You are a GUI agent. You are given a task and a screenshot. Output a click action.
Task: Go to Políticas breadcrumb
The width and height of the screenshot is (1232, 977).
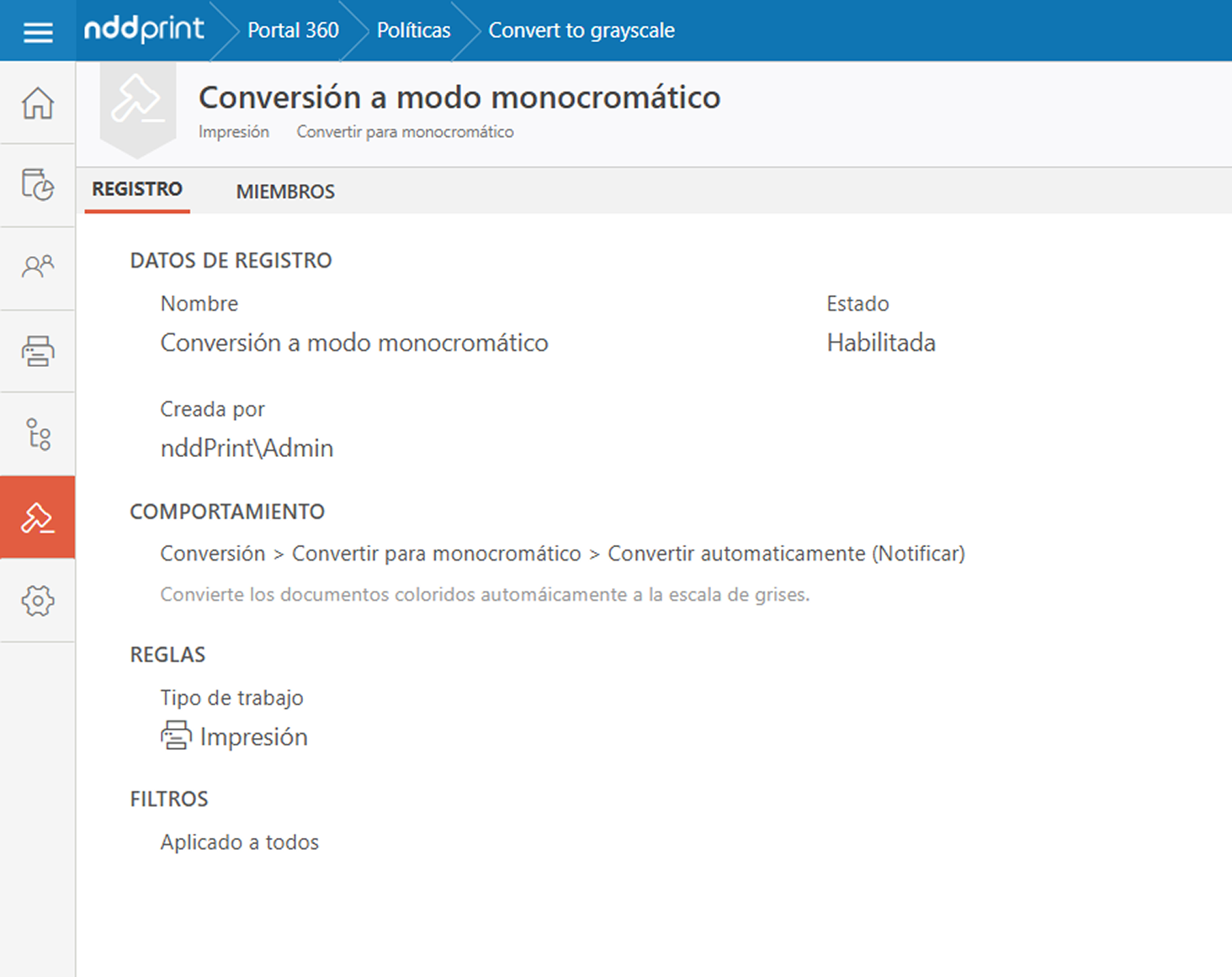(413, 30)
